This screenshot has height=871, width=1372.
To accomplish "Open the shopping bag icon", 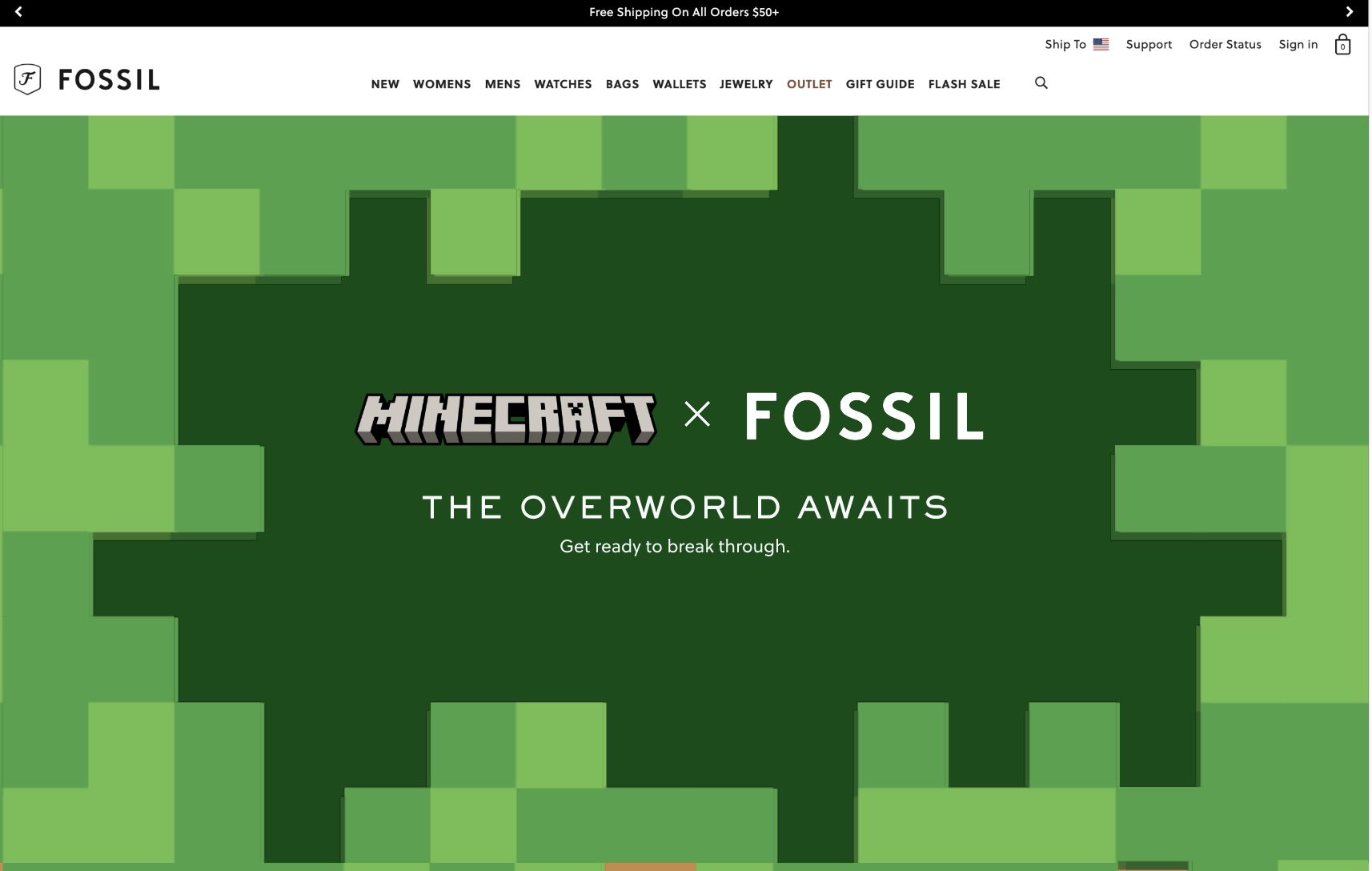I will (1342, 45).
